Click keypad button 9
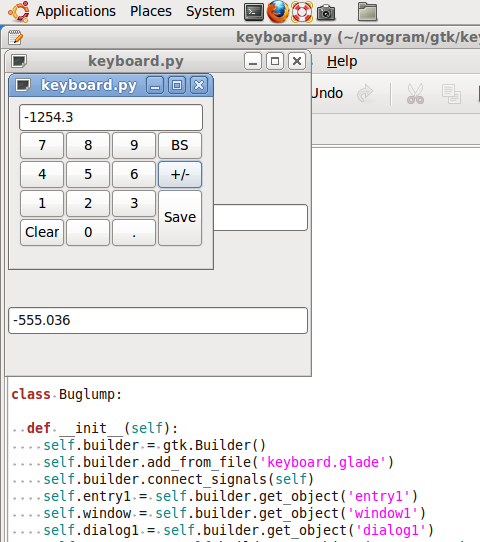 [x=134, y=145]
